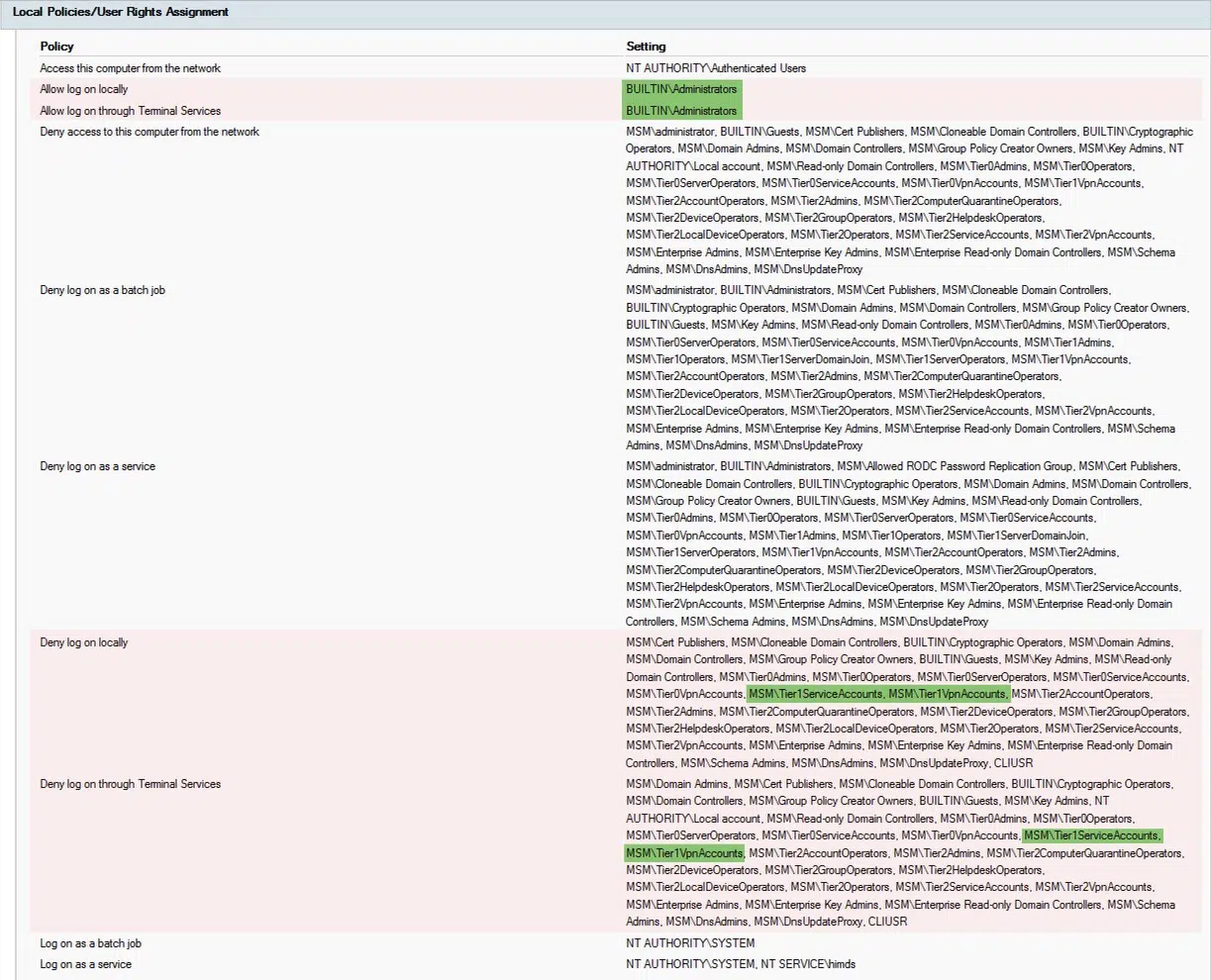
Task: Select 'Deny access to this computer from the network'
Action: [x=150, y=132]
